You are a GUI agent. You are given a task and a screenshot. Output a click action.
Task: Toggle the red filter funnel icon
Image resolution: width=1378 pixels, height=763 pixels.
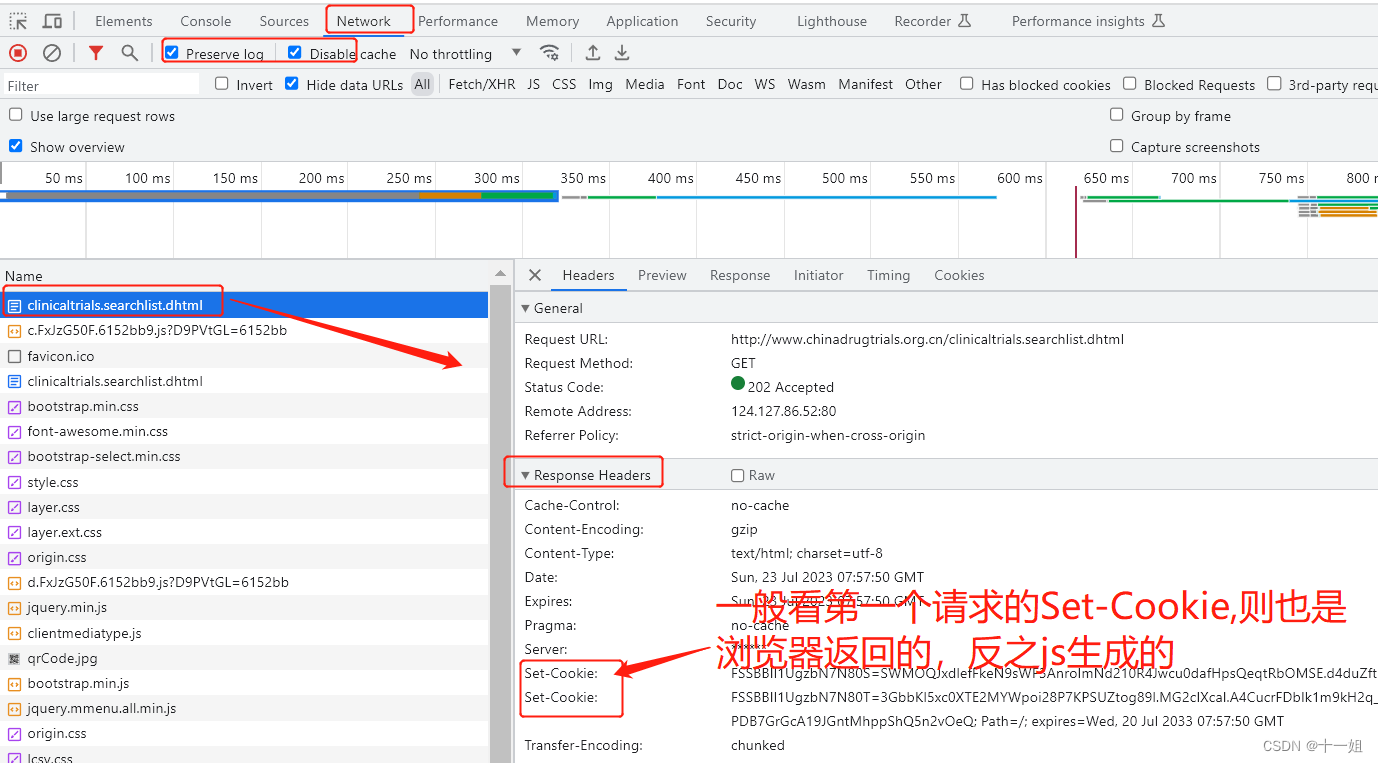tap(96, 53)
